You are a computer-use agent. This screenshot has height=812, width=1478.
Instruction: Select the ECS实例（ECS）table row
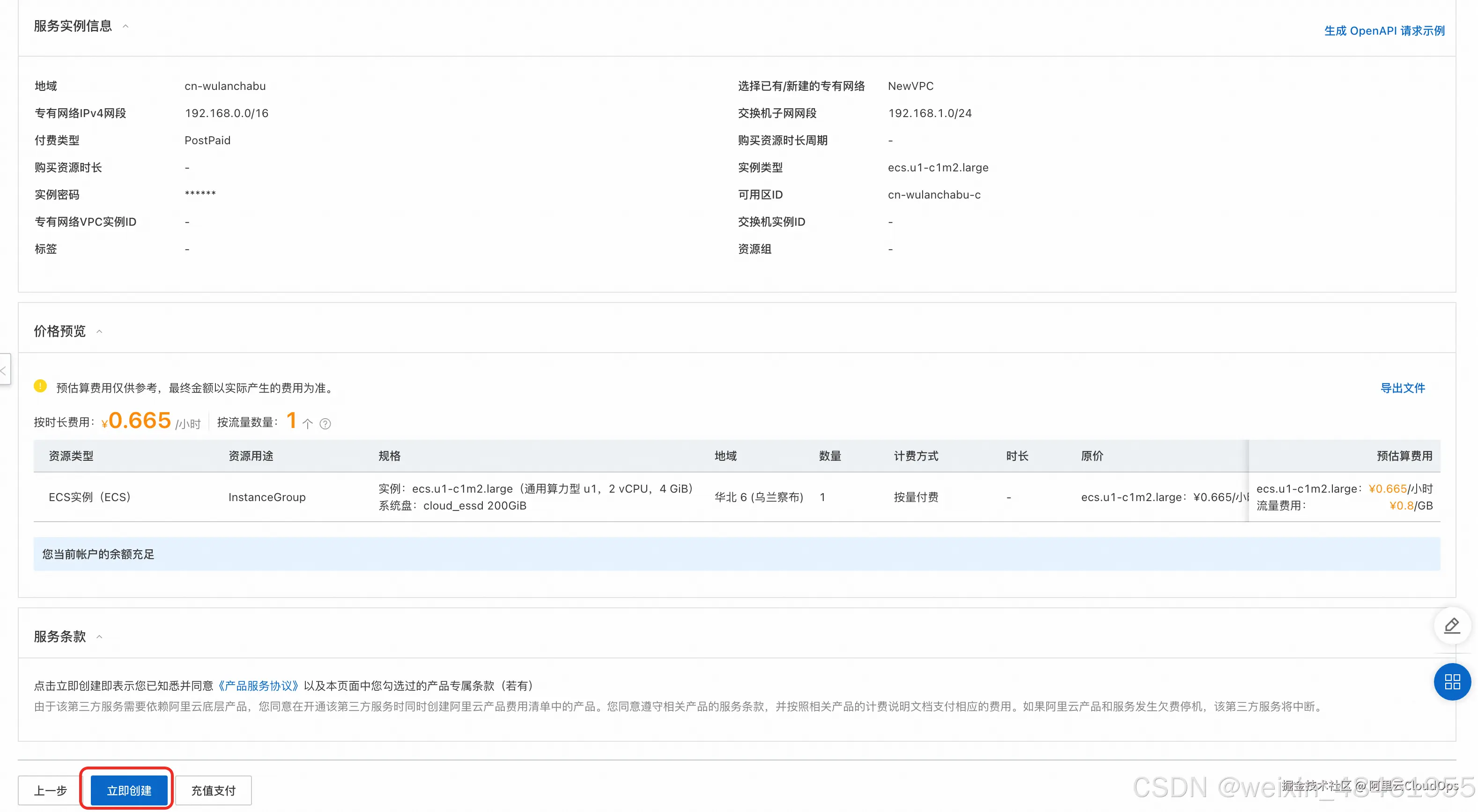tap(89, 497)
